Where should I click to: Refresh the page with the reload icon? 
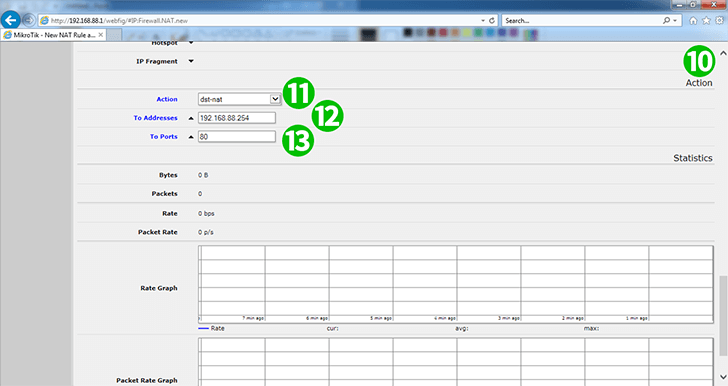click(492, 20)
